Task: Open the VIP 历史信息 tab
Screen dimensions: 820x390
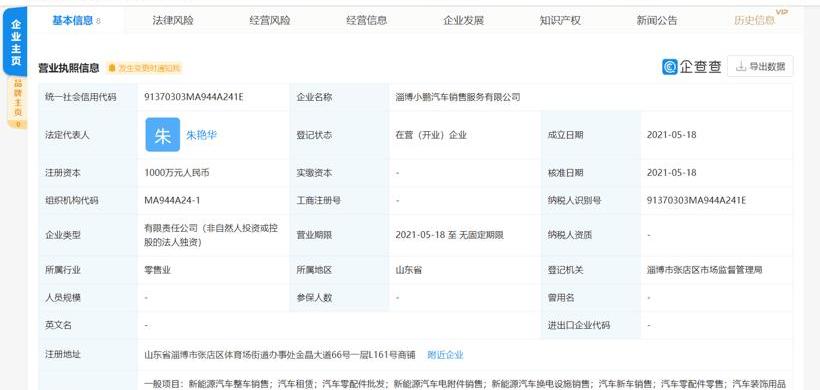Action: [755, 20]
